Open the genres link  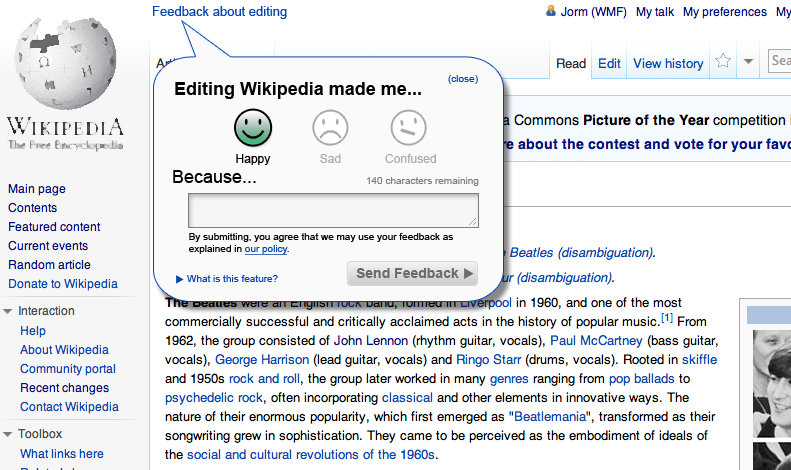point(509,379)
